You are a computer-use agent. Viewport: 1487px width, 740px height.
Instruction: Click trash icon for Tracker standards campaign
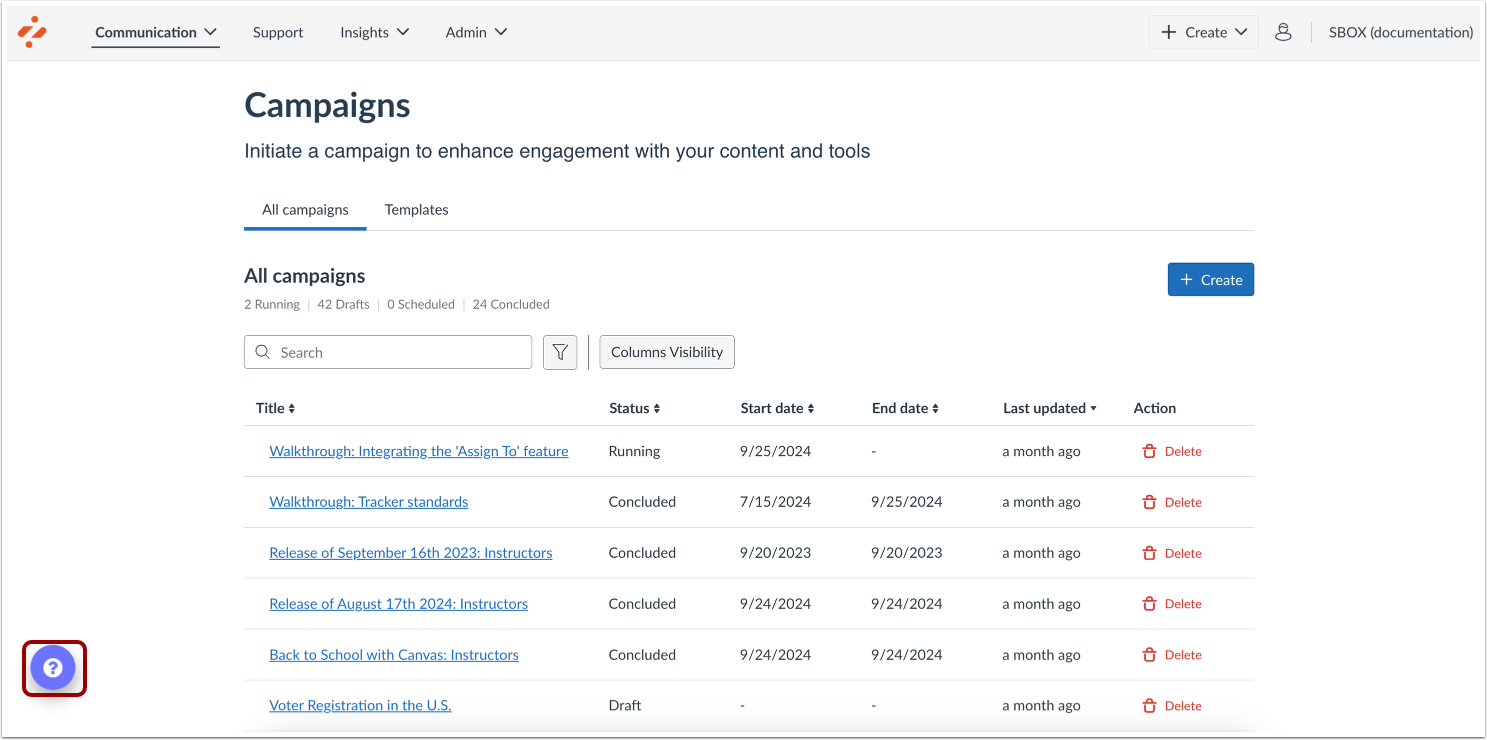coord(1150,502)
